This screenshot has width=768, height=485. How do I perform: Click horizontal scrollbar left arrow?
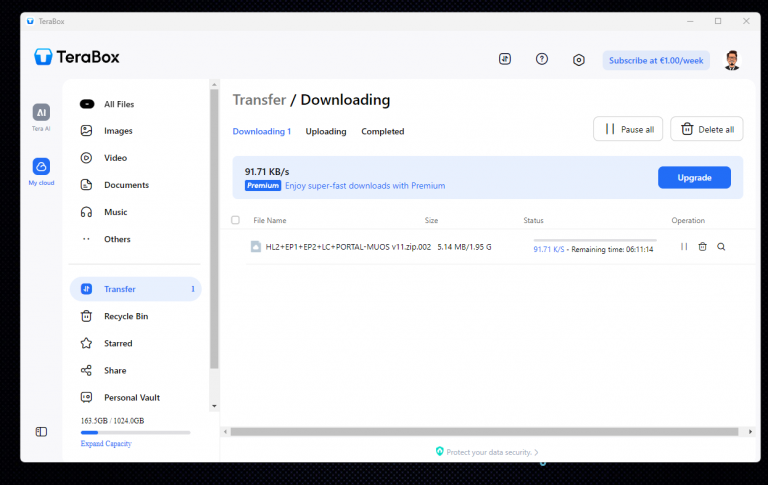click(225, 432)
